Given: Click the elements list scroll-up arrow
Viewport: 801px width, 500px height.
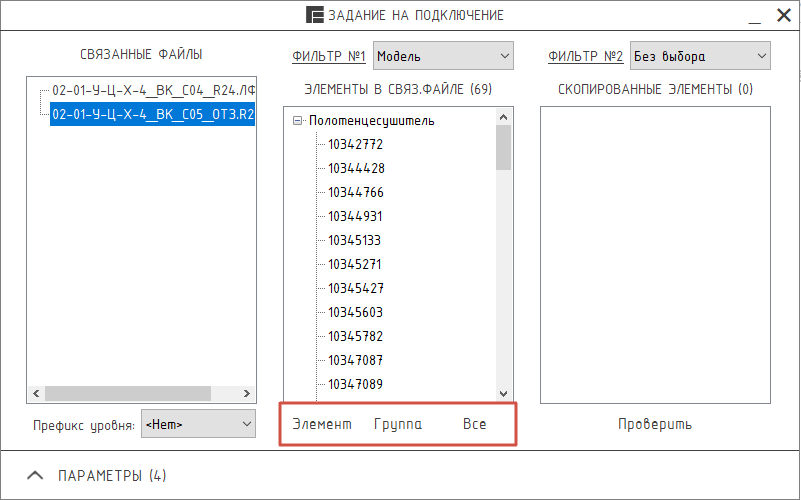Looking at the screenshot, I should click(503, 117).
